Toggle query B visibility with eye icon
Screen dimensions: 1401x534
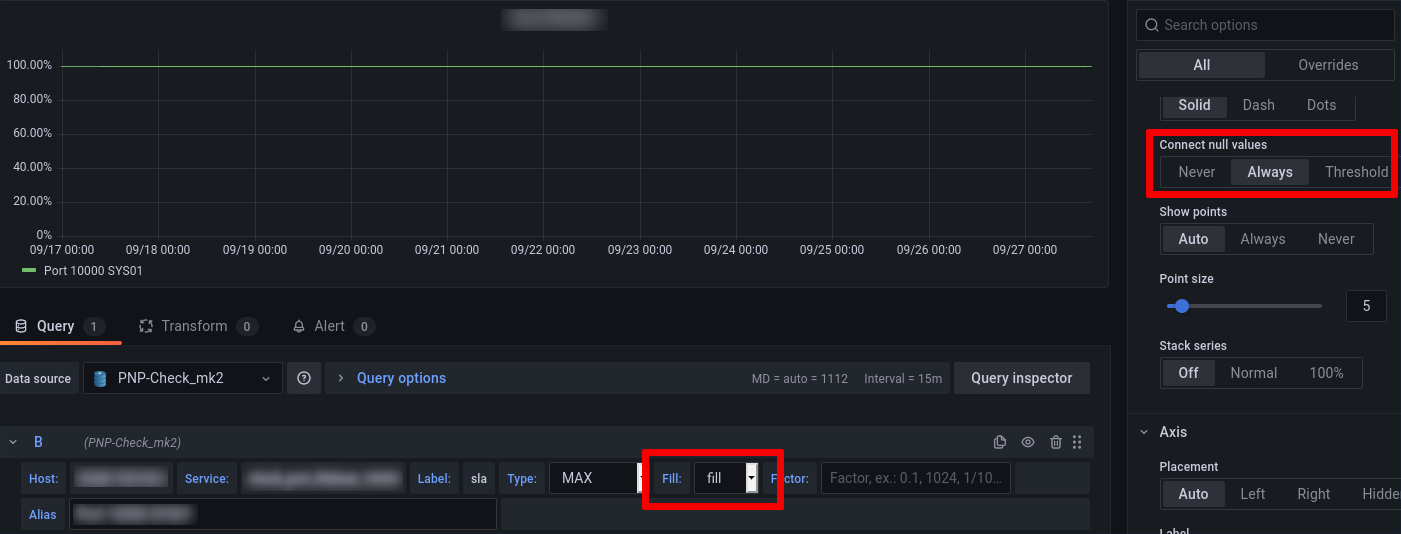1027,442
